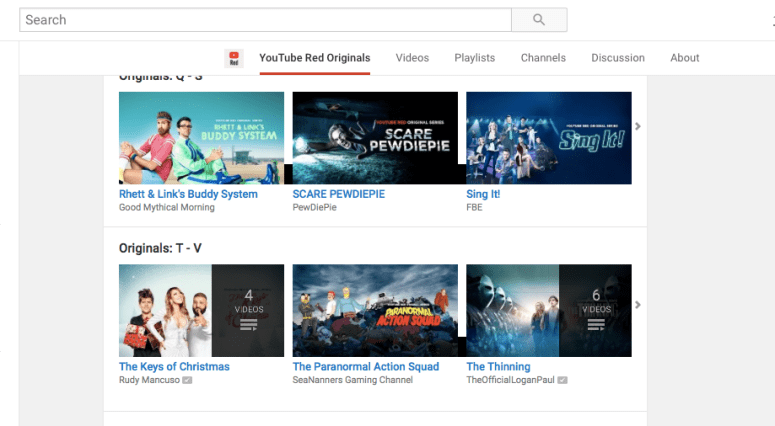
Task: Open The Paranormal Action Squad thumbnail
Action: 375,310
